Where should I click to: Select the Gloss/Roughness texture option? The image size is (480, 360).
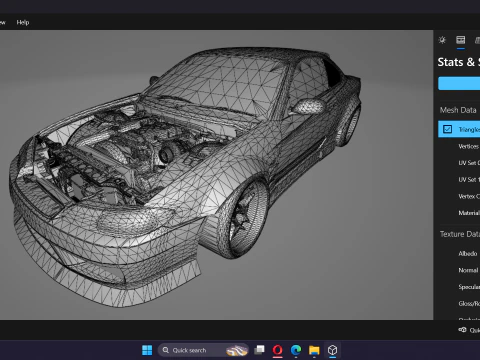[x=469, y=304]
